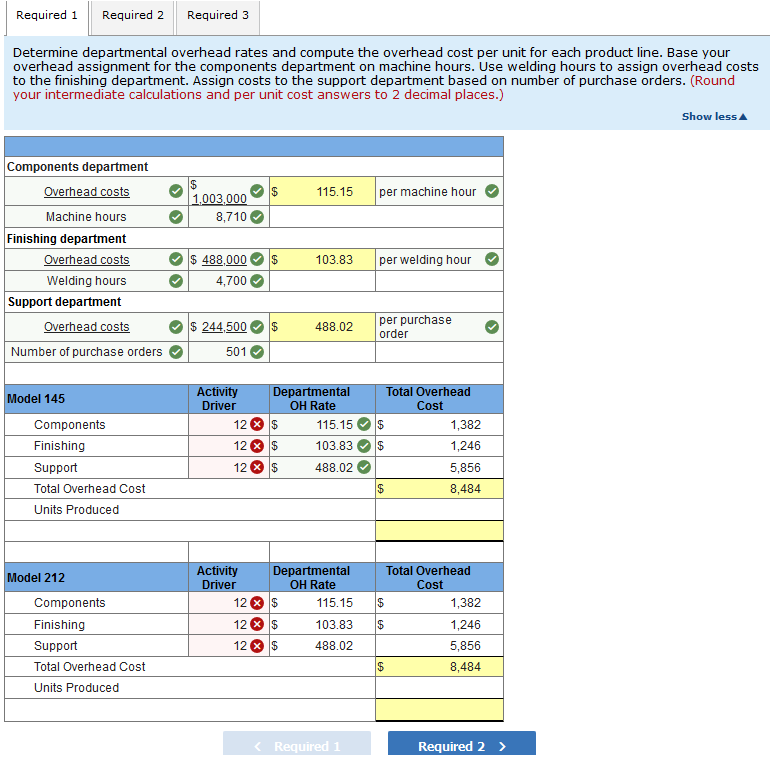This screenshot has height=757, width=771.
Task: Select Model 212 Finishing activity driver field
Action: [229, 624]
